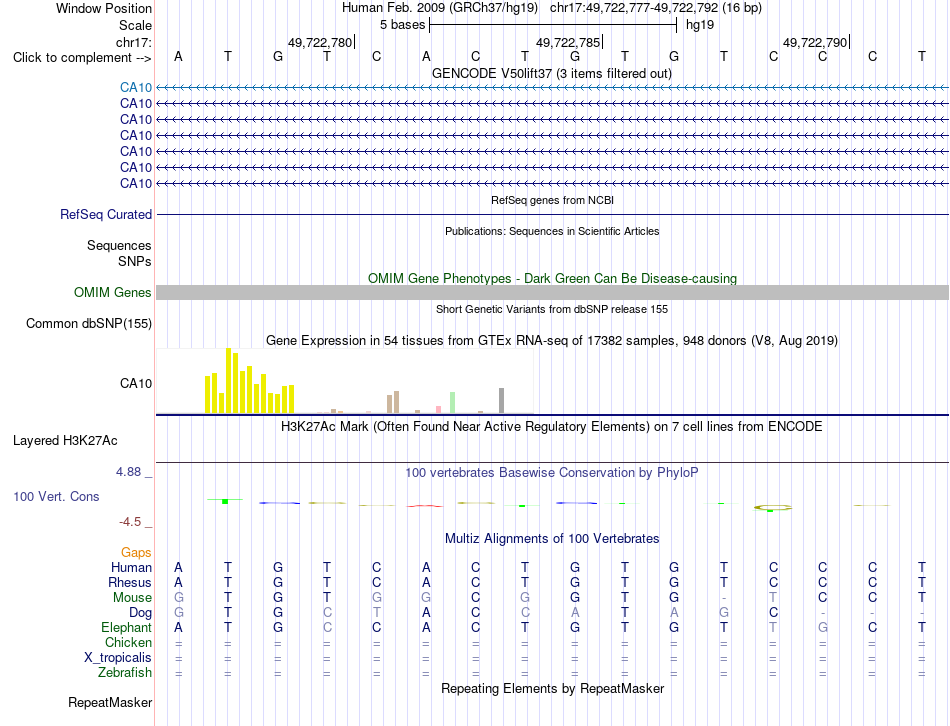Click the Sequences subtrack label
Viewport: 950px width, 726px height.
tap(119, 245)
